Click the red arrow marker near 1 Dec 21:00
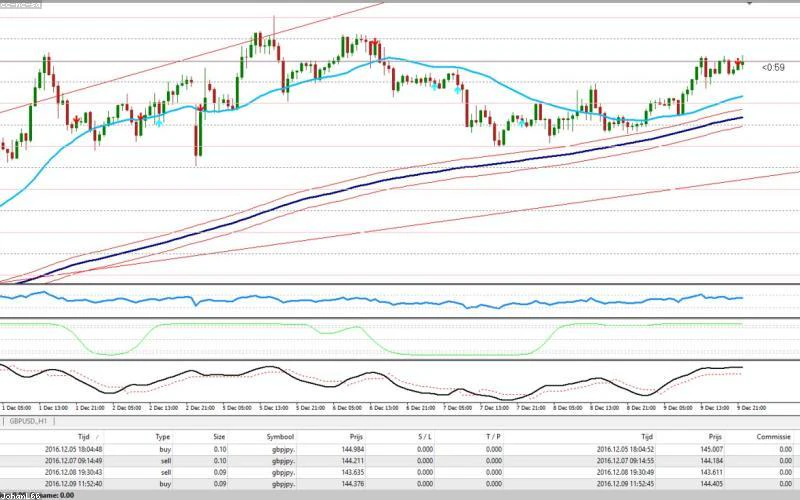Viewport: 800px width, 500px height. (77, 120)
